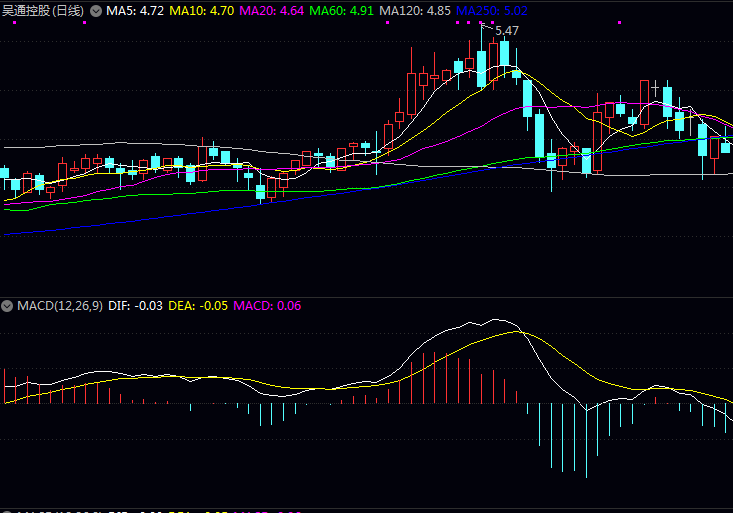Click the DIF value label

click(x=133, y=305)
